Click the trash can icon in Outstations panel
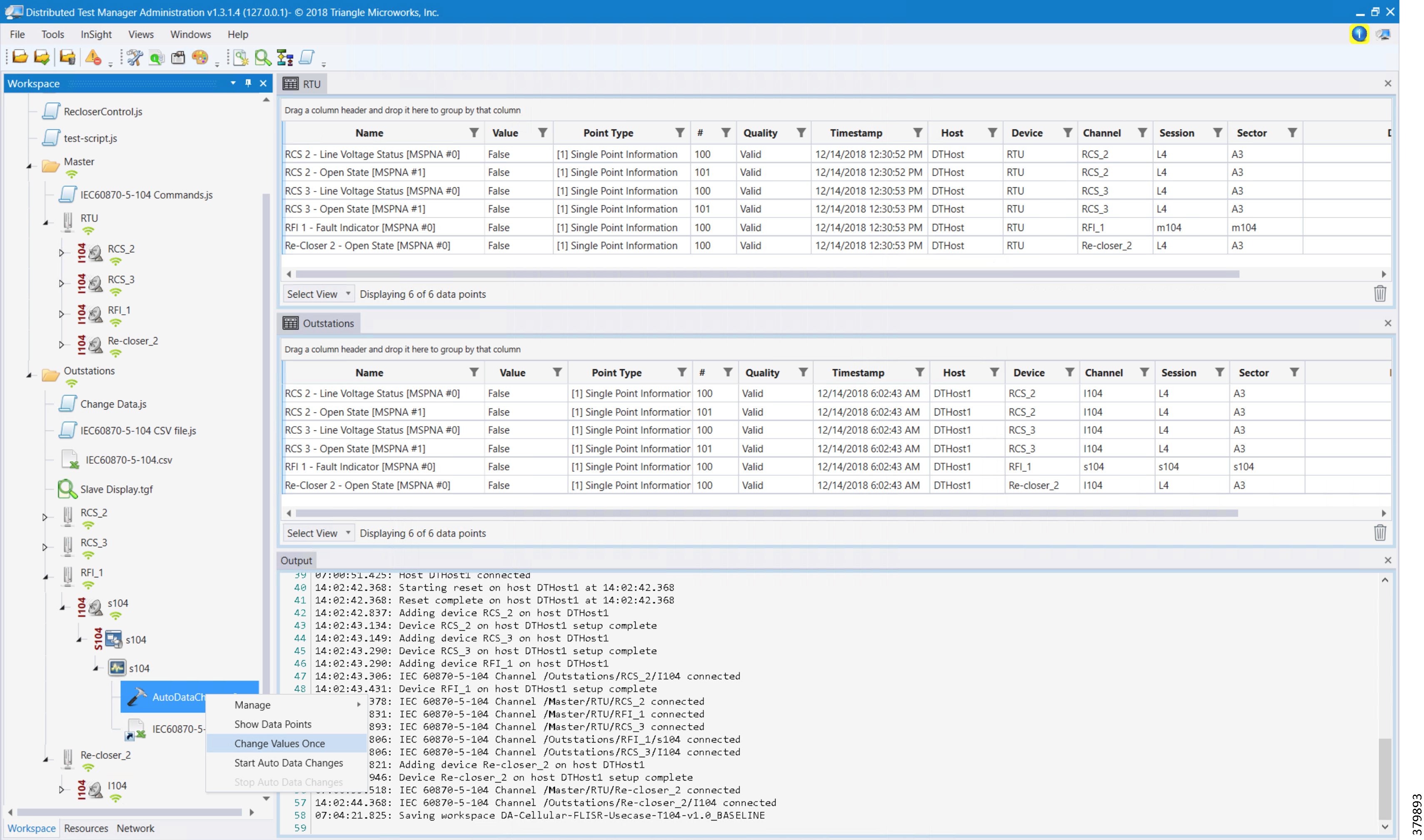Screen dimensions: 1424x840 [1380, 533]
